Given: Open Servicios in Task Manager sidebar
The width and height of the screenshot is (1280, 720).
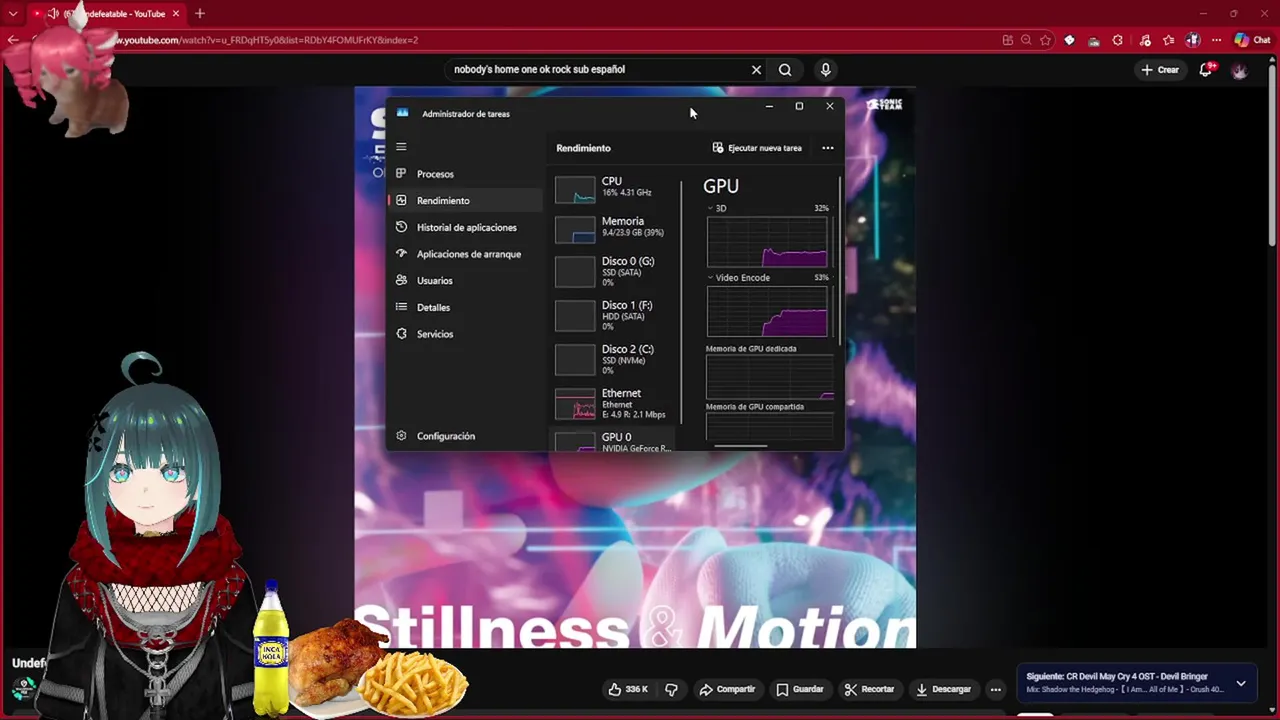Looking at the screenshot, I should (465, 334).
